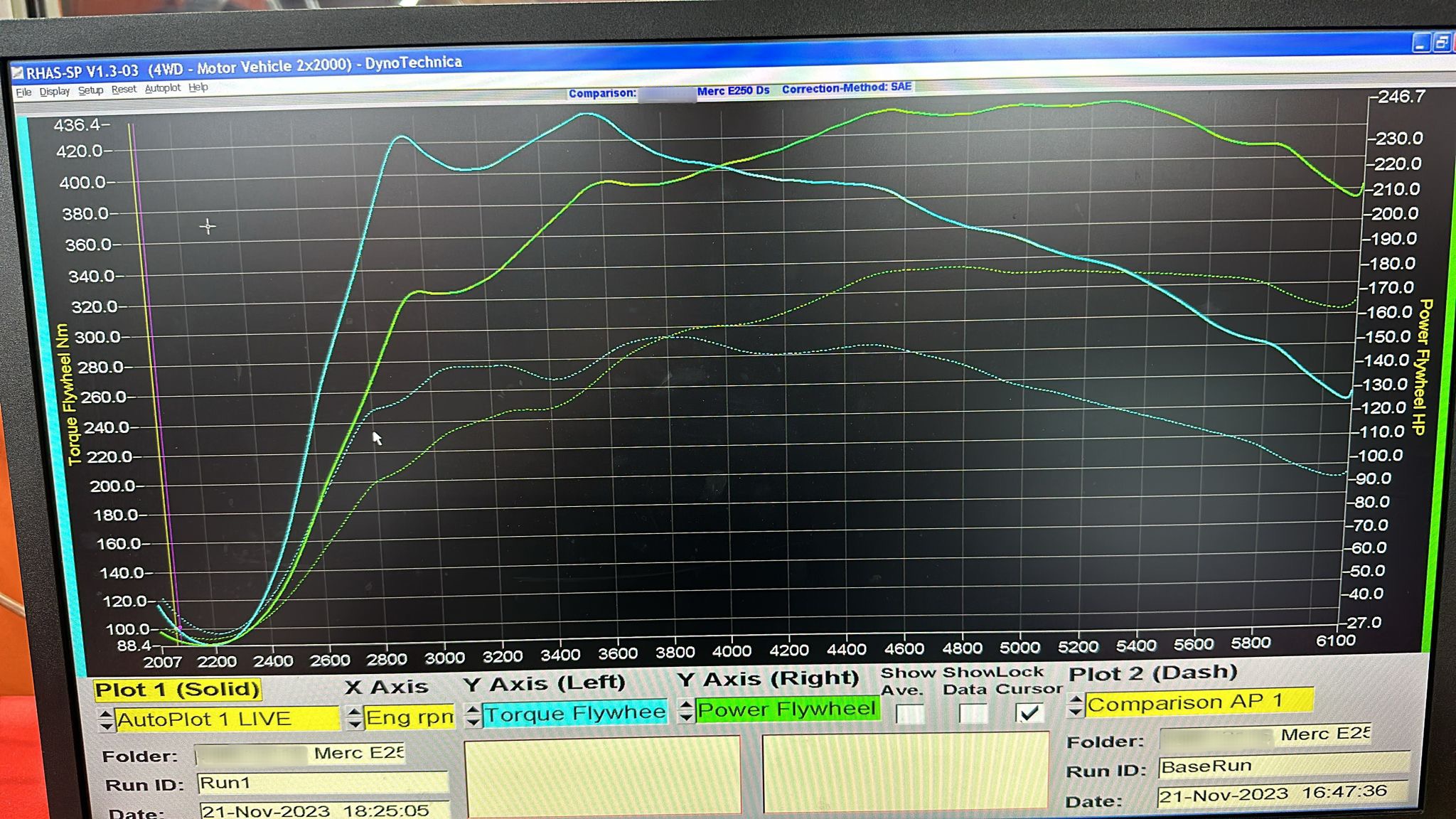Click the 6100 rpm axis end value
This screenshot has width=1456, height=819.
(1336, 641)
